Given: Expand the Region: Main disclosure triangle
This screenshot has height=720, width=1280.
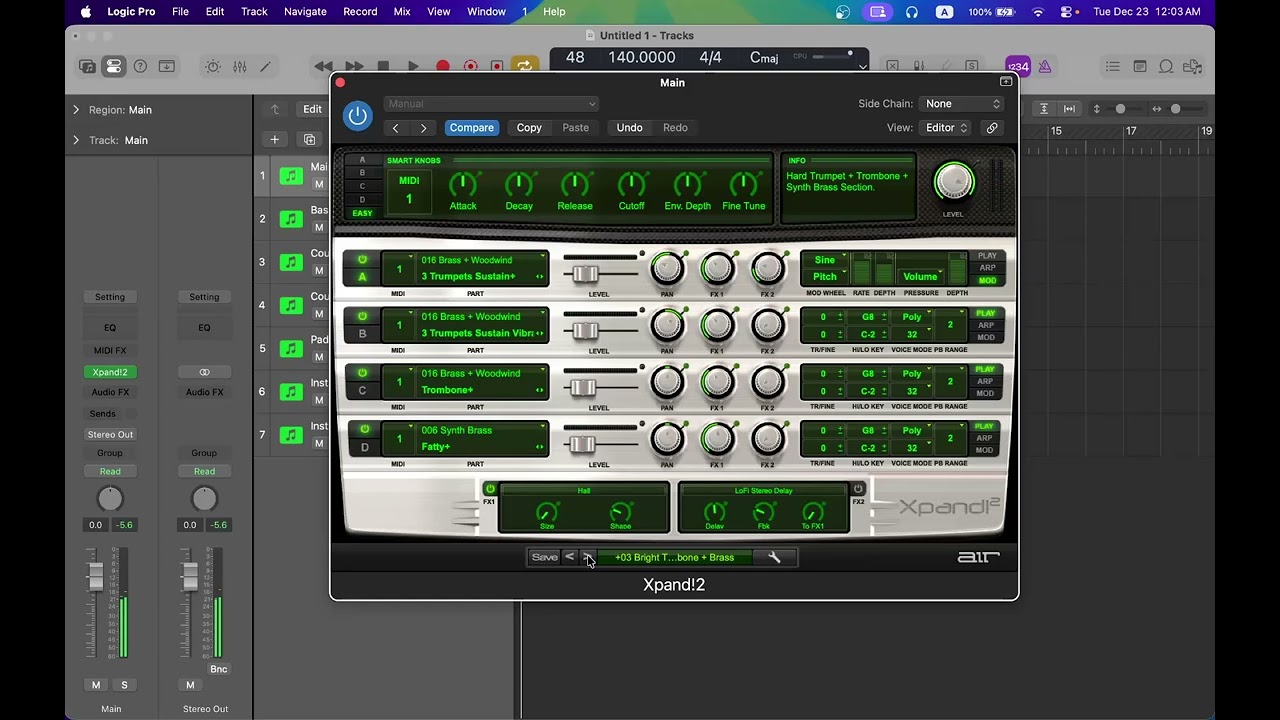Looking at the screenshot, I should [x=76, y=110].
